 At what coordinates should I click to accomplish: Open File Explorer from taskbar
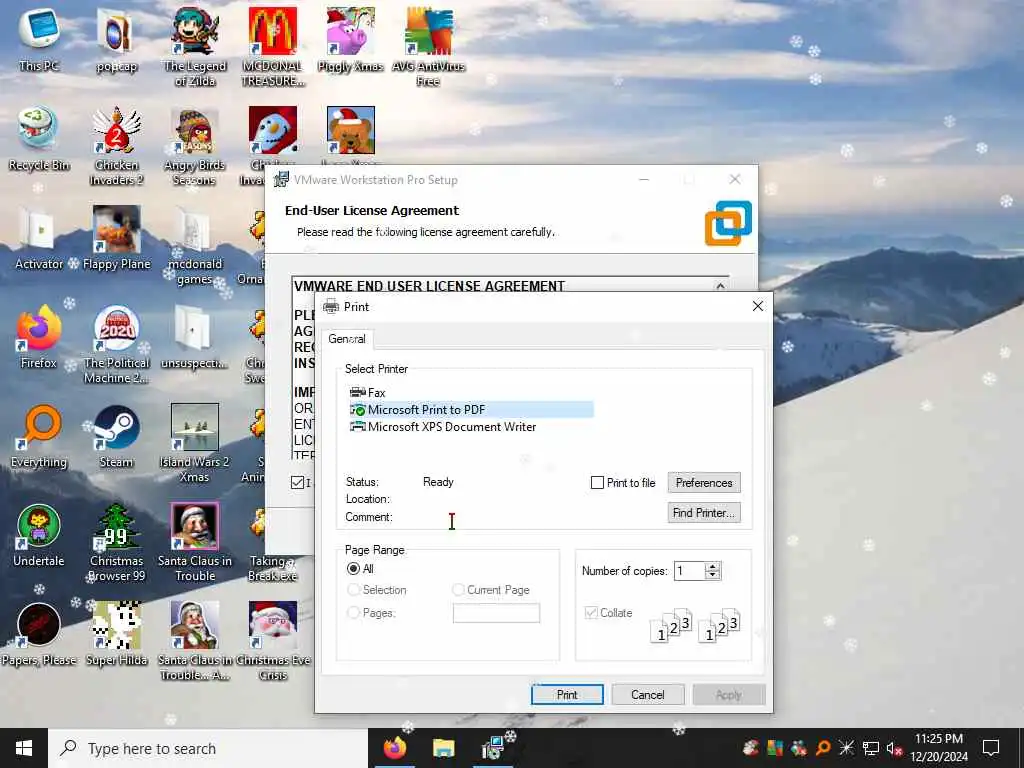(443, 748)
